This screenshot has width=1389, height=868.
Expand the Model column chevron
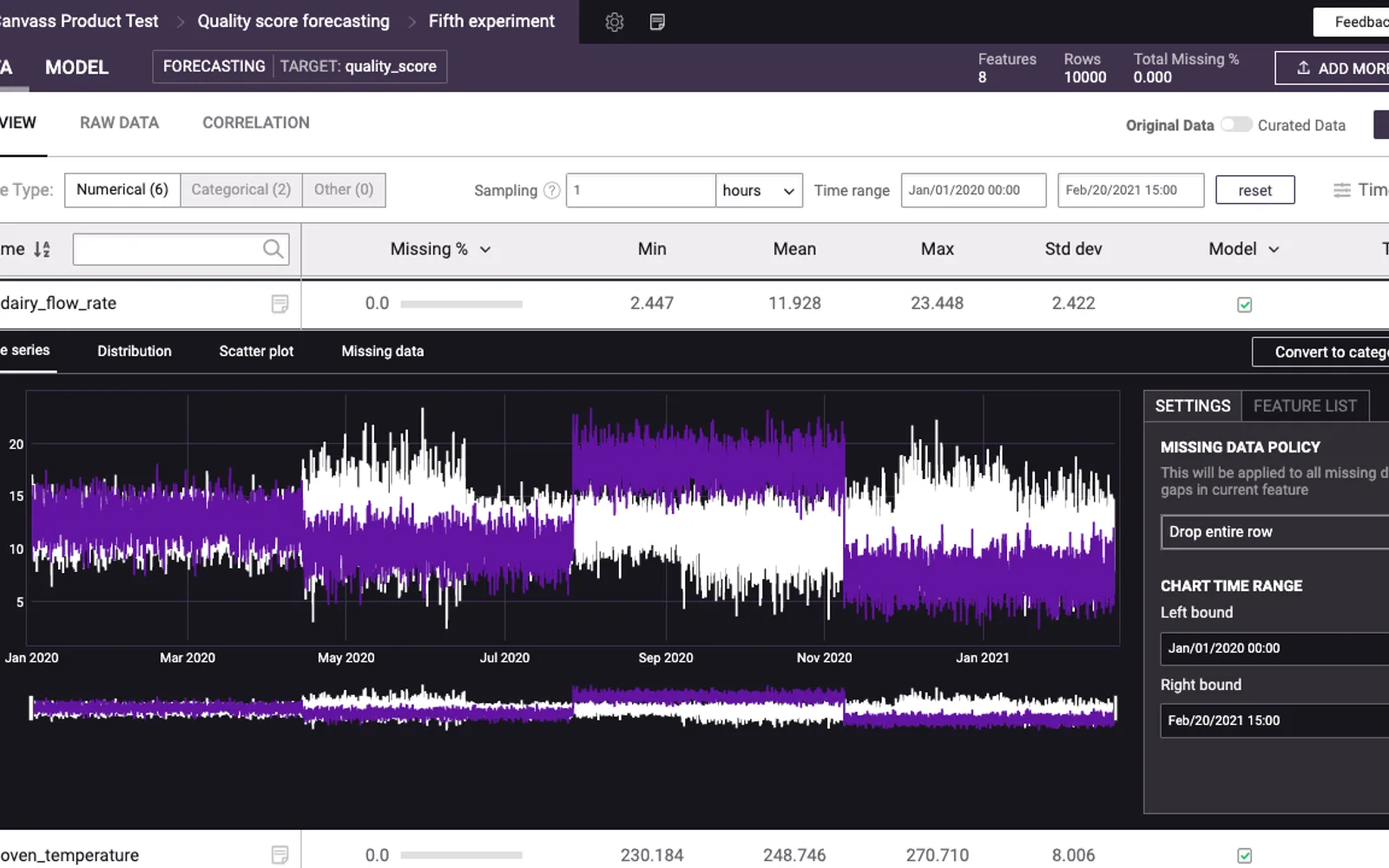[1274, 250]
